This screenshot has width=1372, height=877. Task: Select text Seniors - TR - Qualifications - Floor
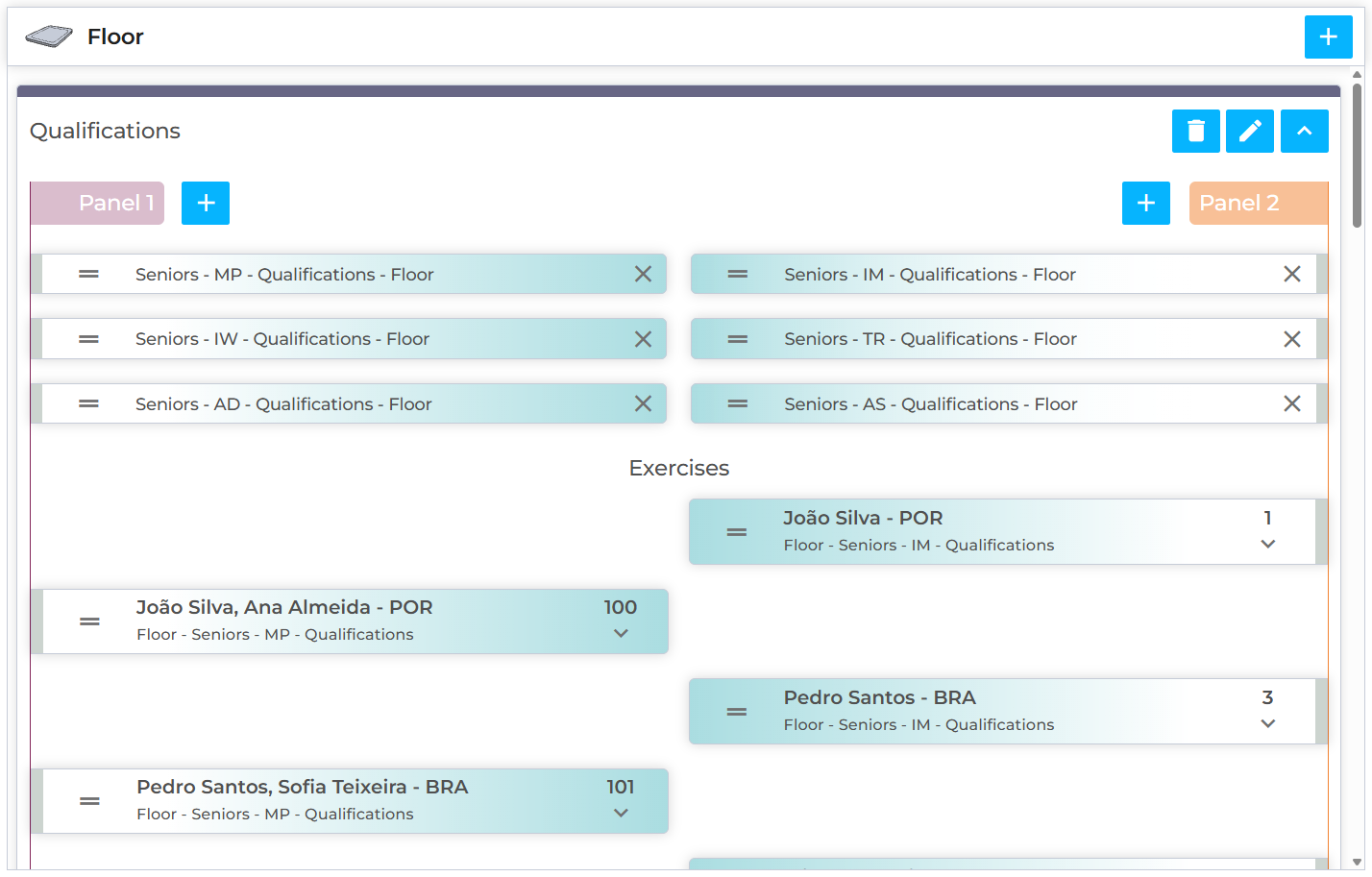tap(930, 339)
